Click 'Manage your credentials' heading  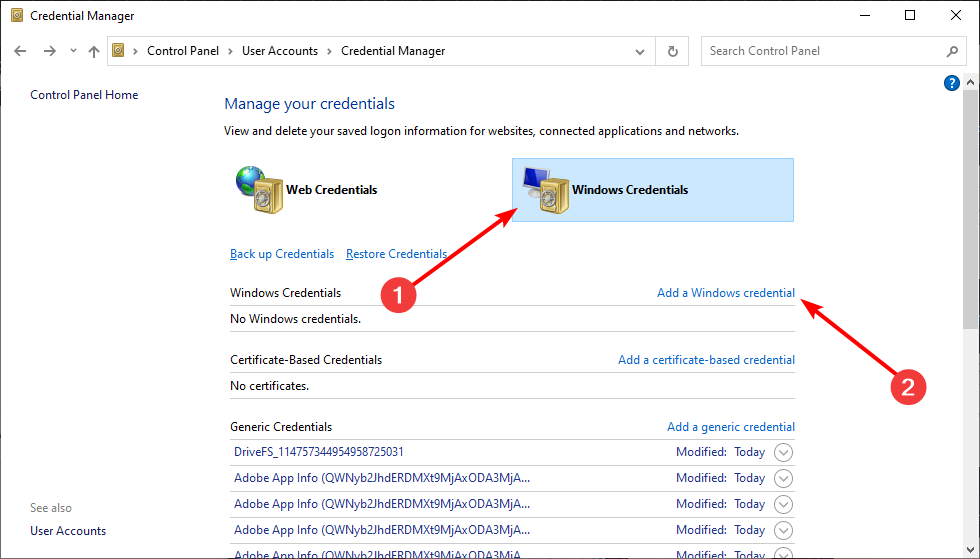pos(309,104)
